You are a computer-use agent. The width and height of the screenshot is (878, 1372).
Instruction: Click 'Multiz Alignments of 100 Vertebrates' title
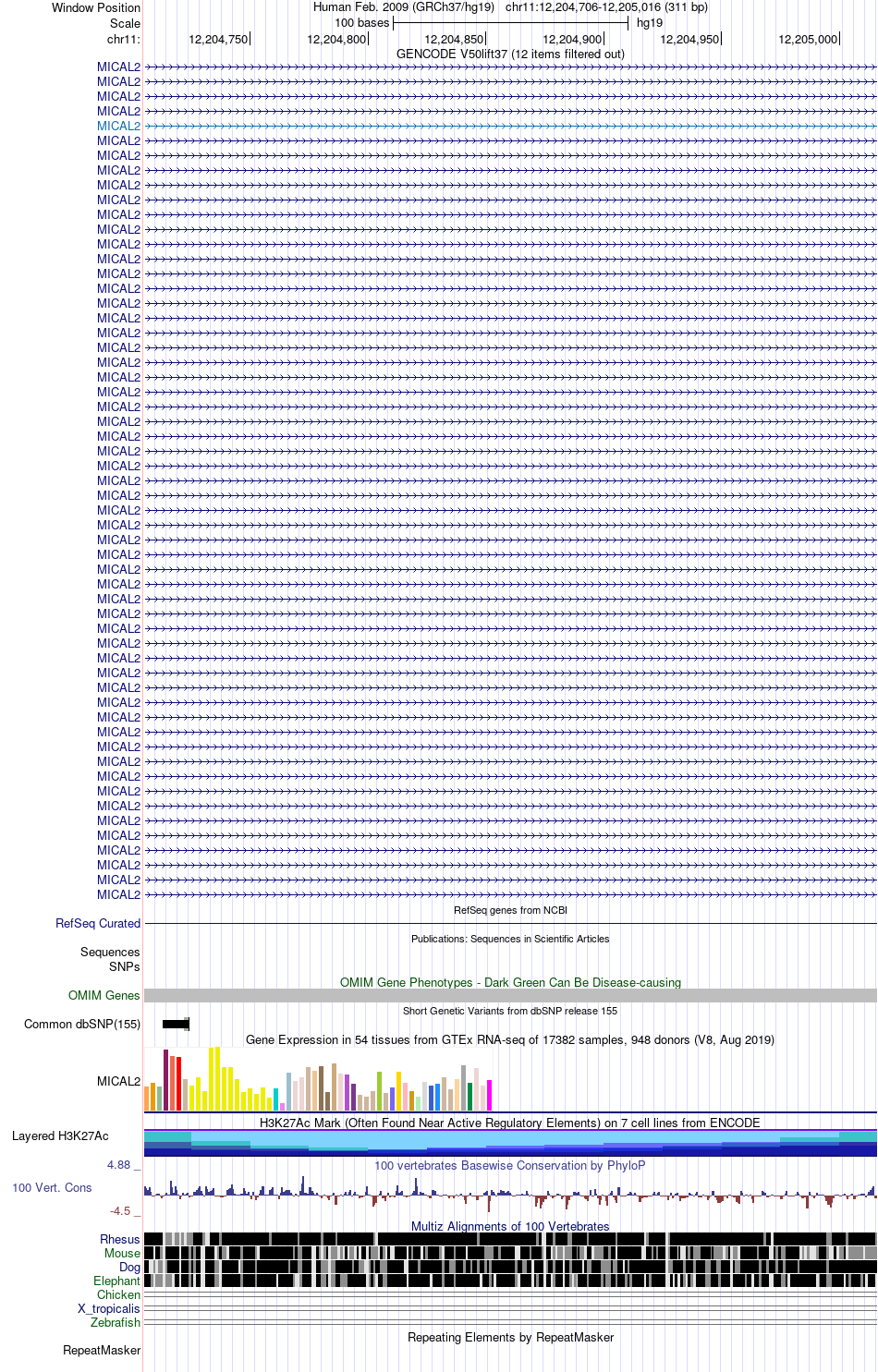510,1226
